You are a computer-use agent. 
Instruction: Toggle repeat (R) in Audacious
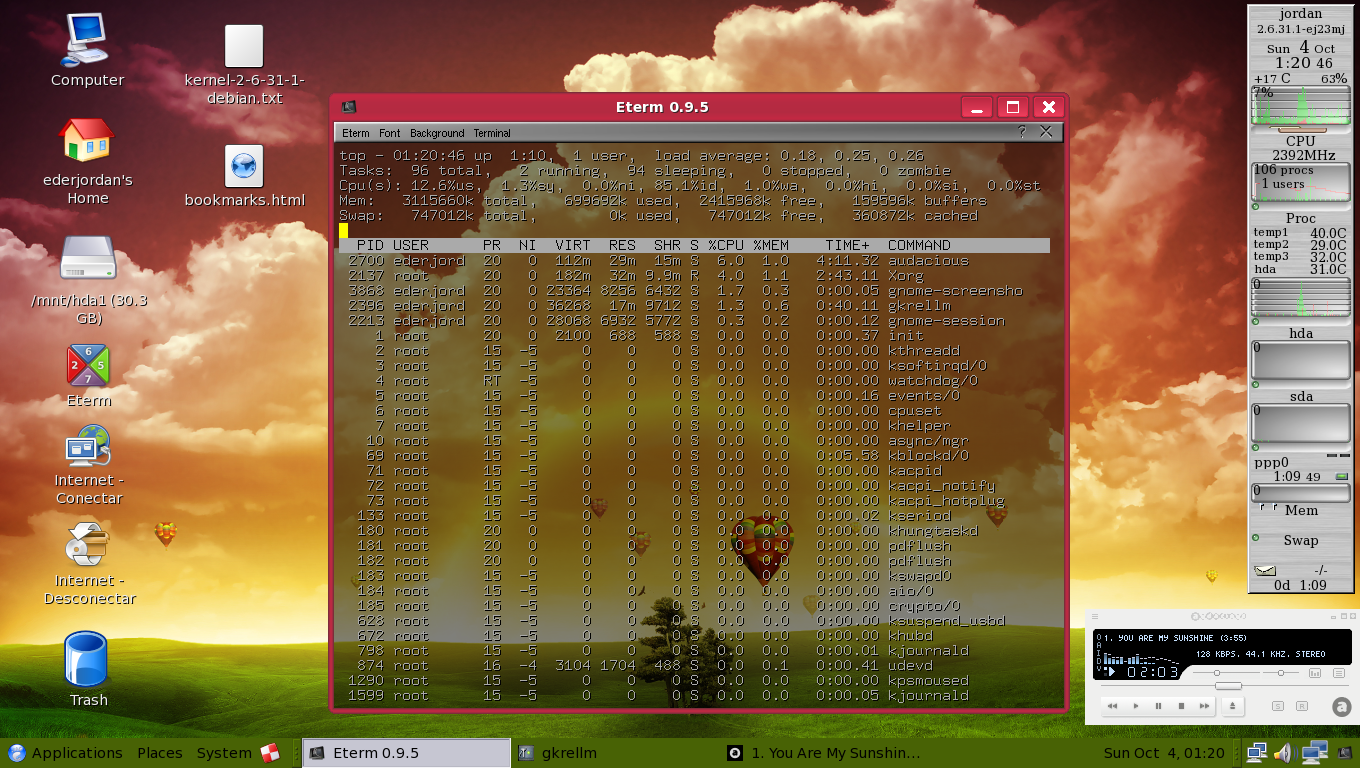[x=1302, y=706]
